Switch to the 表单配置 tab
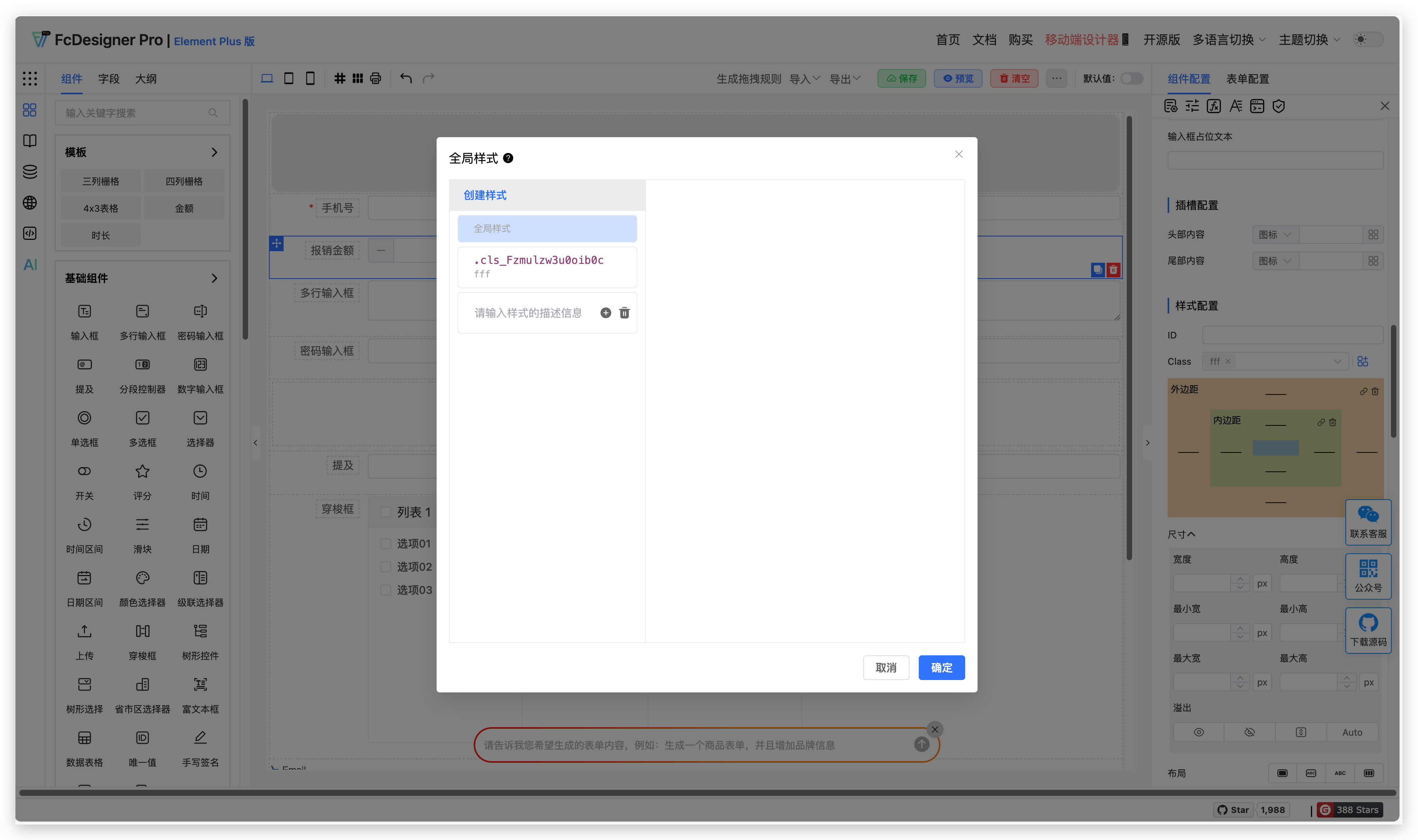The height and width of the screenshot is (840, 1418). (1247, 79)
